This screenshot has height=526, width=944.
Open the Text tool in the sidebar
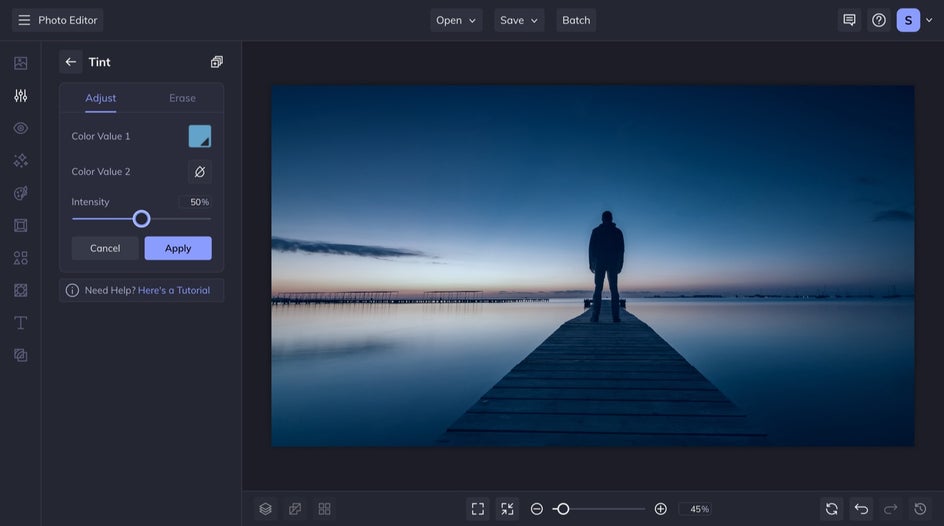point(20,323)
